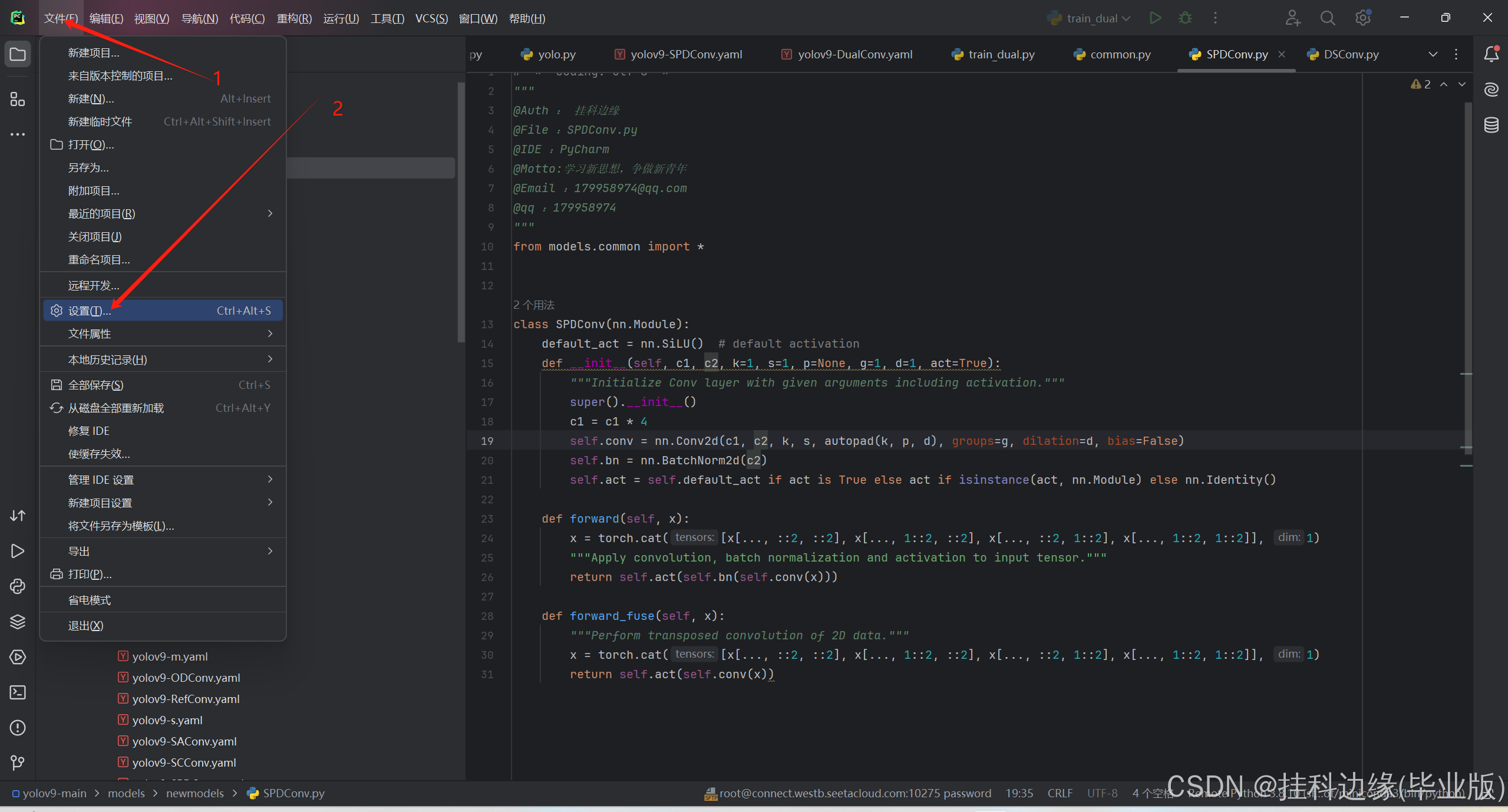Open the Python Console icon
The width and height of the screenshot is (1508, 812).
(18, 586)
